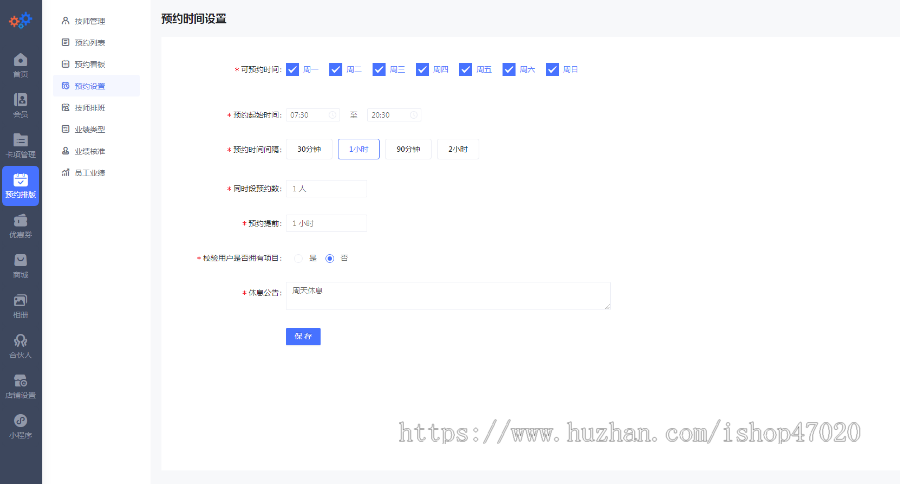Open the 20:30 end time picker
The width and height of the screenshot is (900, 484).
pos(394,115)
